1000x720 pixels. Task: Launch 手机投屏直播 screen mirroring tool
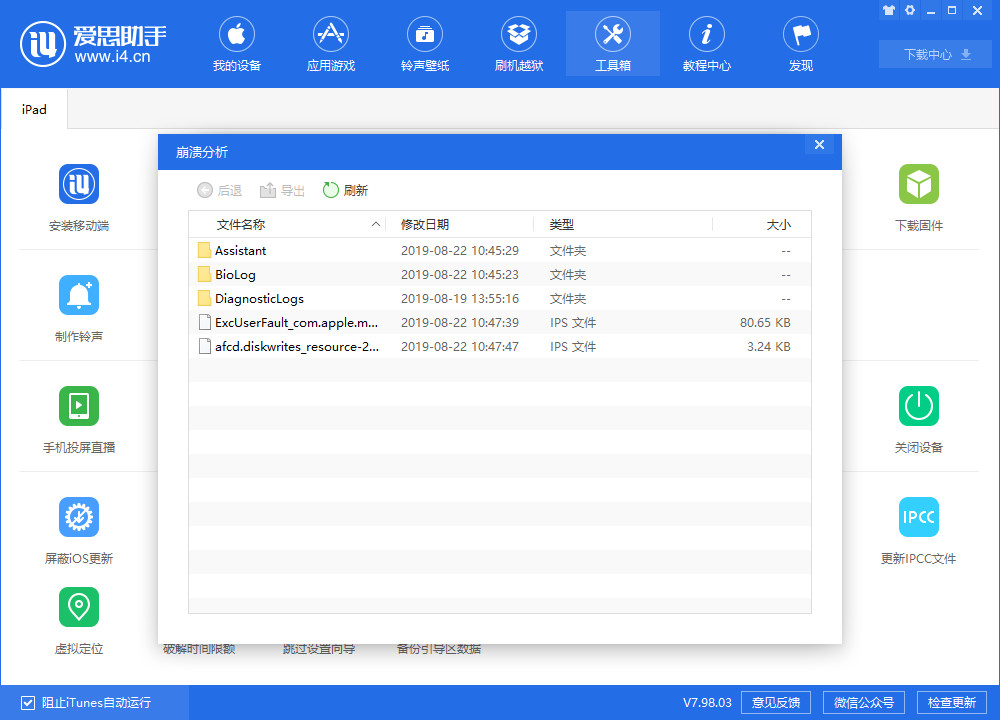[x=79, y=406]
